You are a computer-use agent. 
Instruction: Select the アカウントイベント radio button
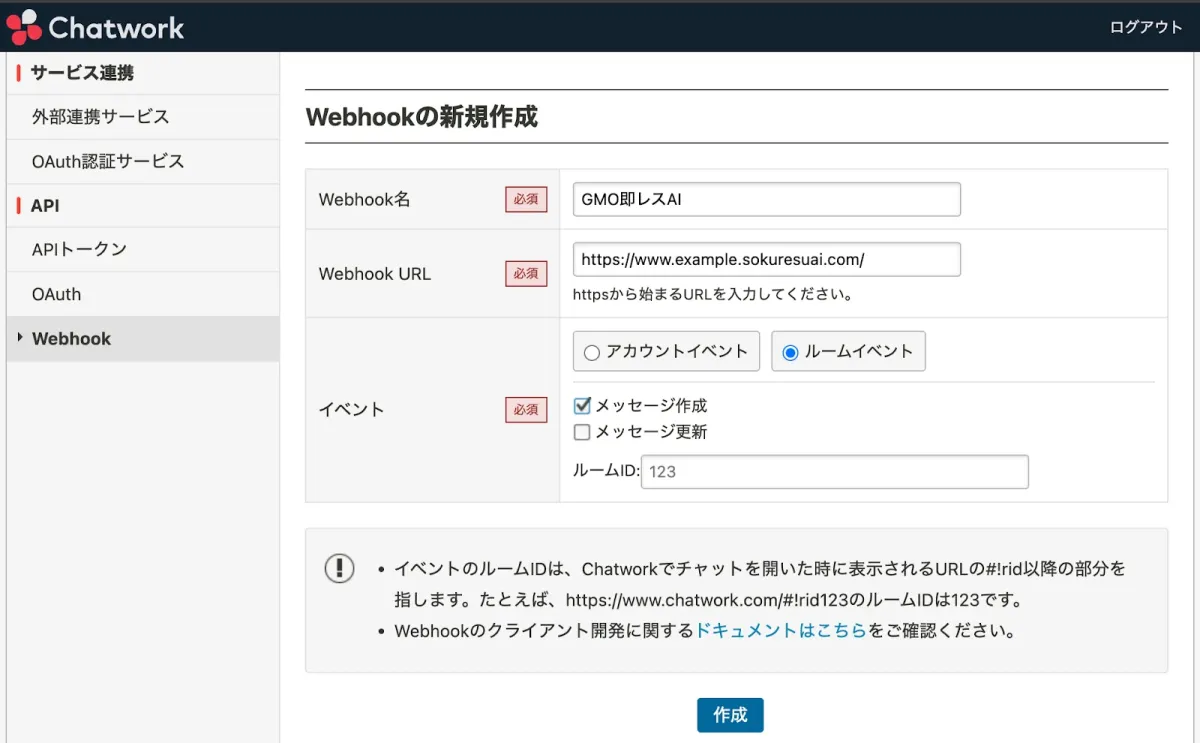pos(591,352)
